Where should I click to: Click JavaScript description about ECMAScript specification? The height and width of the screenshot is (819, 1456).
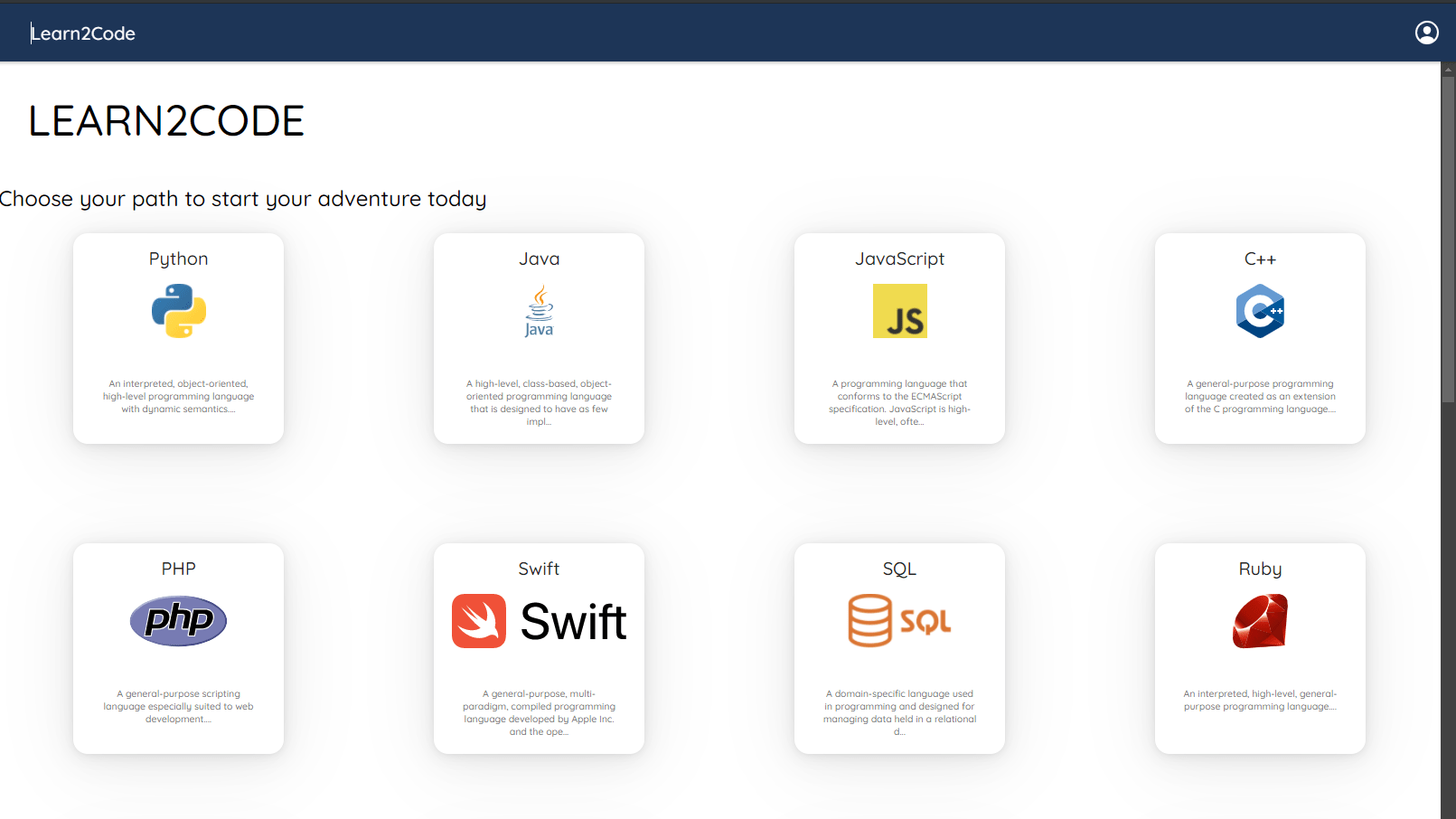900,403
